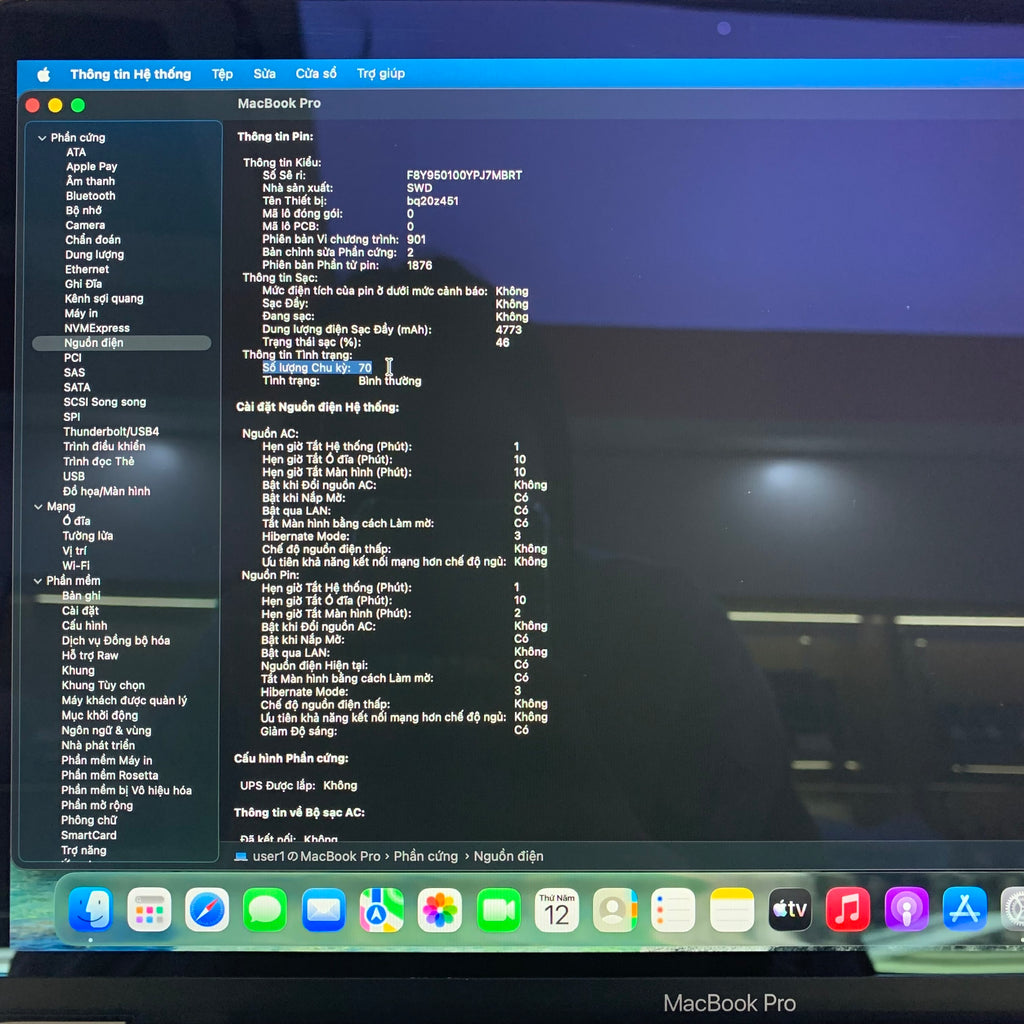Collapse the Phần mềm section
Viewport: 1024px width, 1024px height.
pyautogui.click(x=39, y=581)
